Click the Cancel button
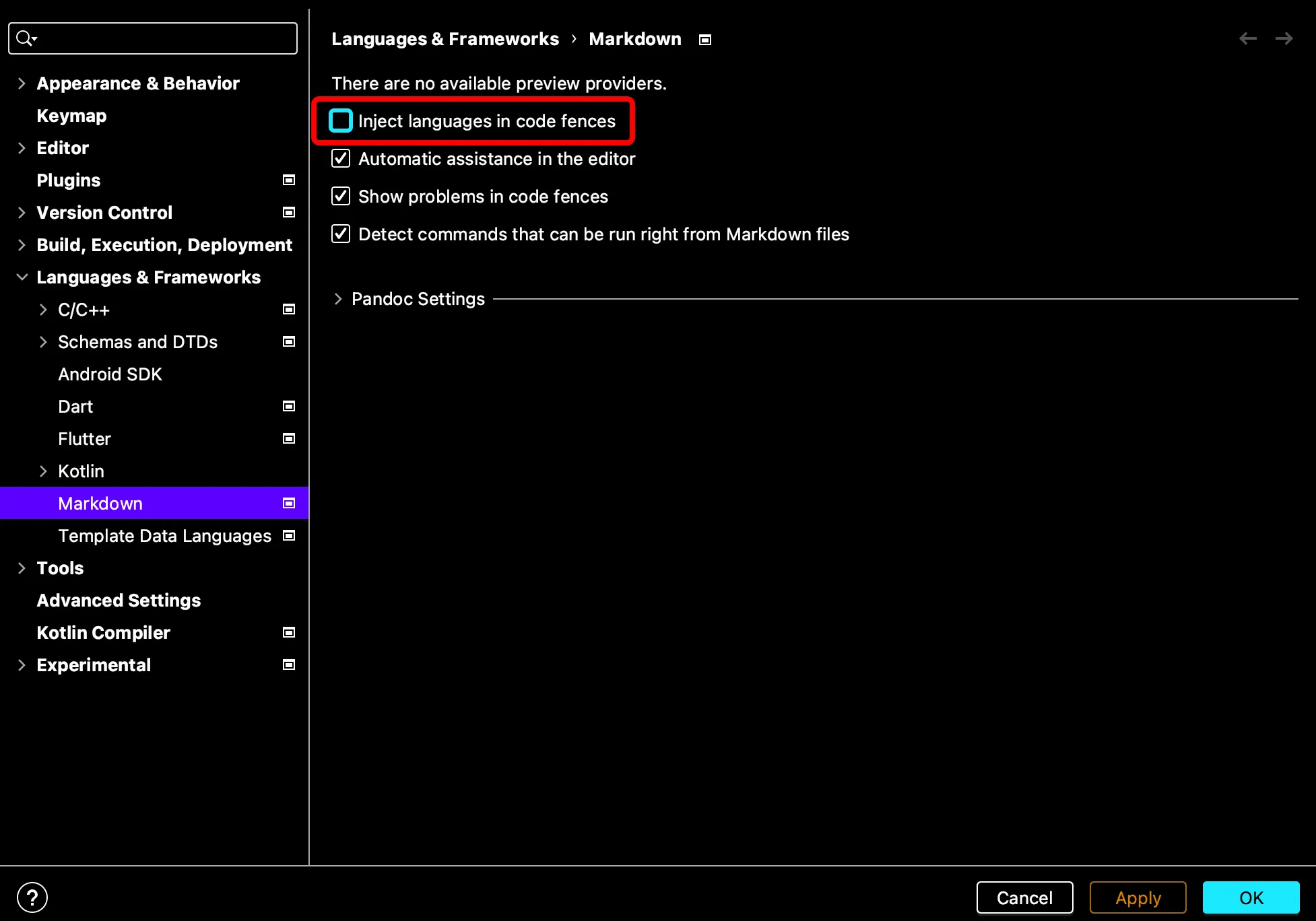Image resolution: width=1316 pixels, height=921 pixels. tap(1024, 897)
